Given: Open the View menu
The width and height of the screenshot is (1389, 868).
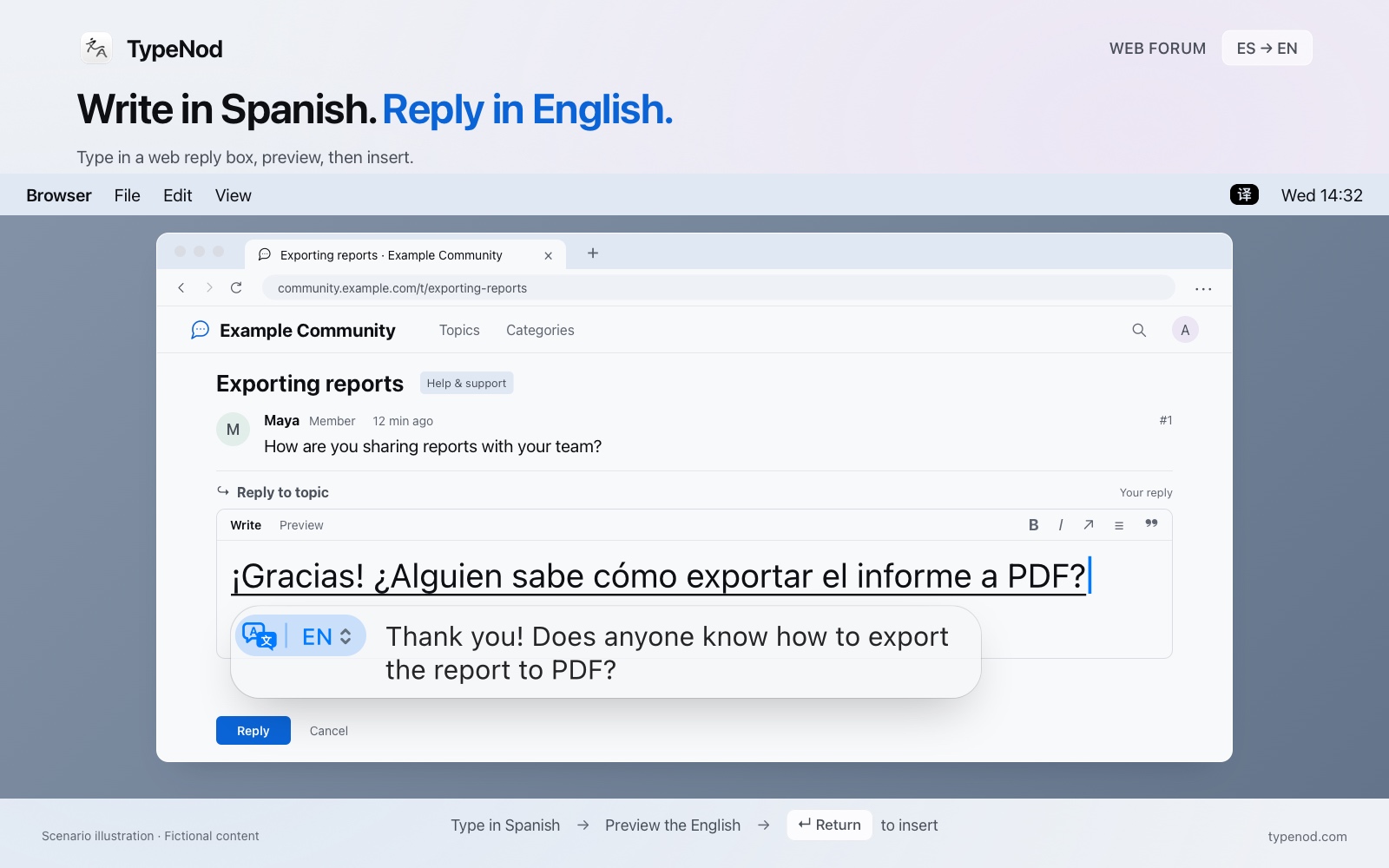Looking at the screenshot, I should point(234,195).
